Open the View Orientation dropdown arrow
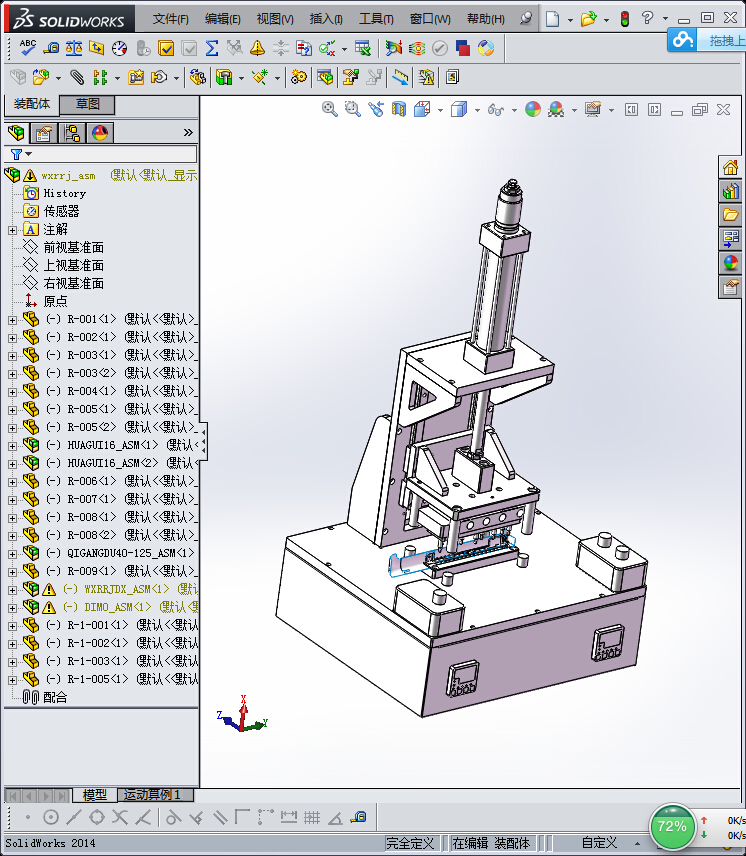This screenshot has width=746, height=856. pyautogui.click(x=440, y=110)
